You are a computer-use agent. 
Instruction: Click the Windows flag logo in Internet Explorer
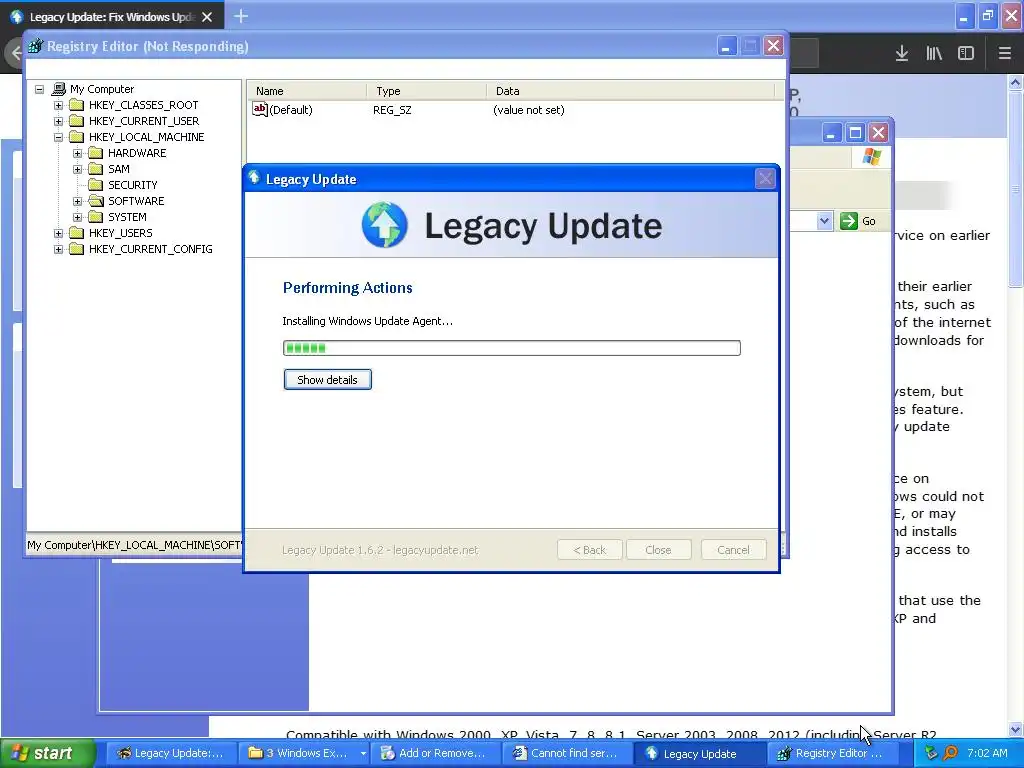click(x=872, y=157)
